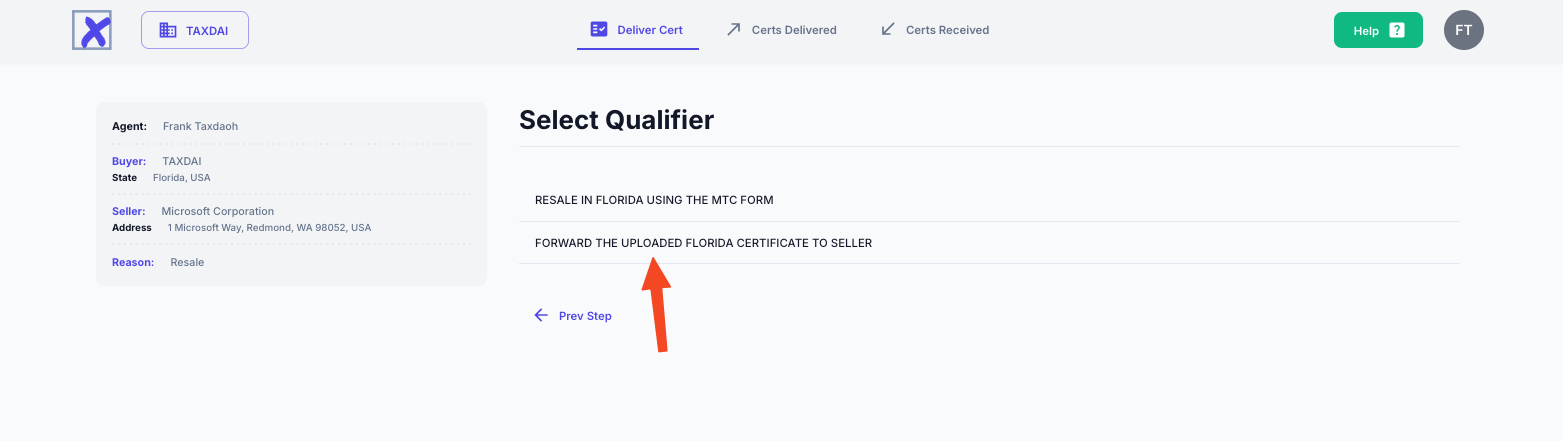1563x441 pixels.
Task: Open the FT user avatar menu
Action: [1463, 30]
